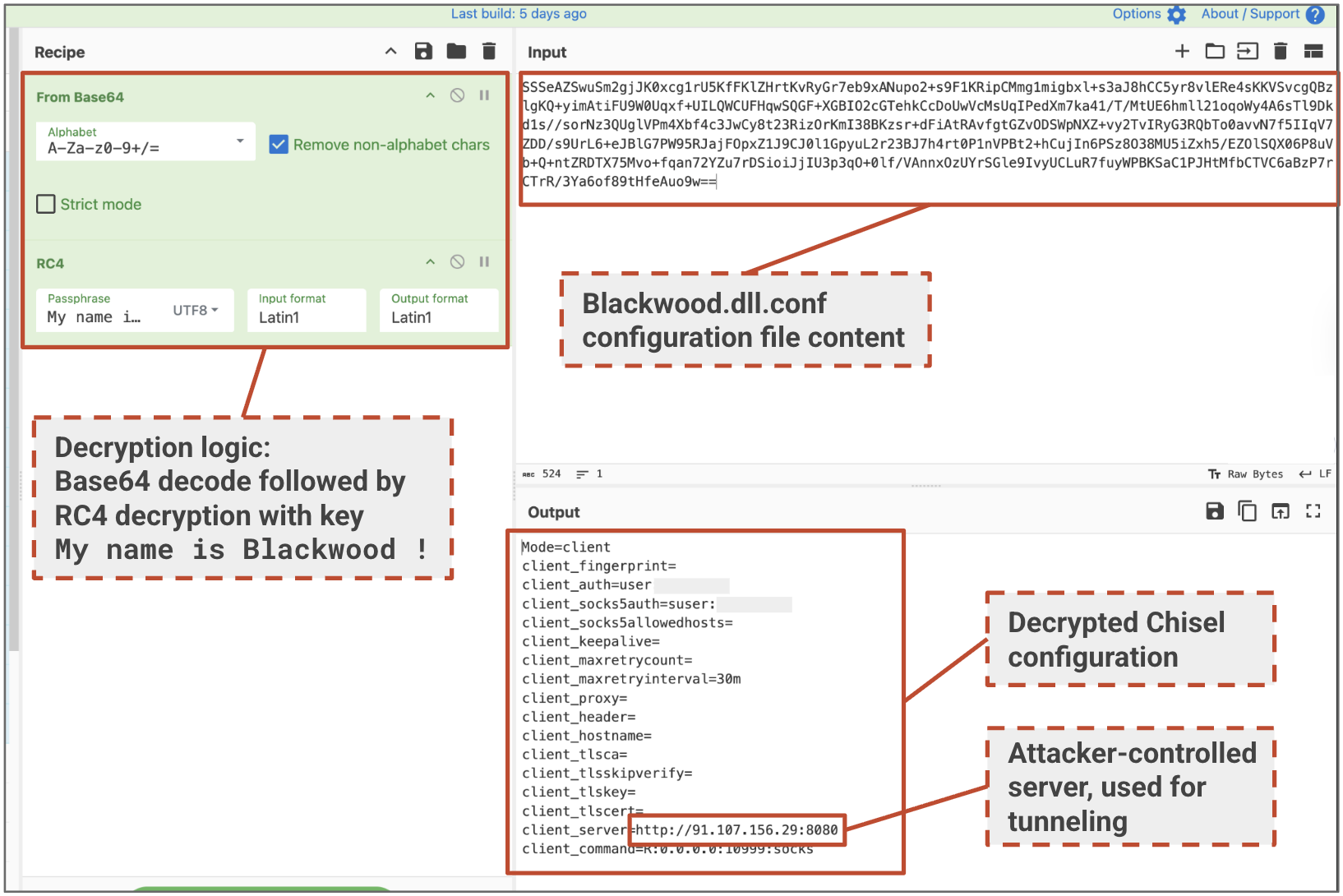This screenshot has height=896, width=1343.
Task: Click http://91.107.156.29:8080 server address text
Action: (x=736, y=830)
